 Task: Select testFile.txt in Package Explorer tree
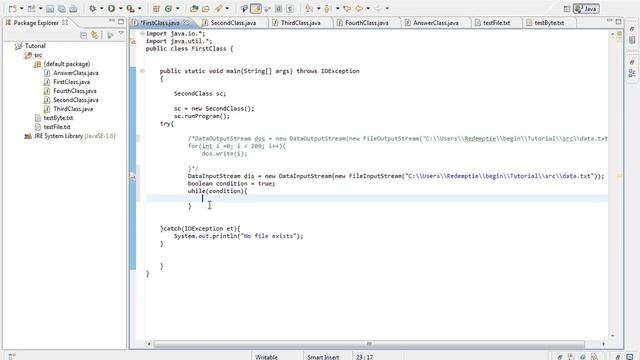click(x=57, y=127)
